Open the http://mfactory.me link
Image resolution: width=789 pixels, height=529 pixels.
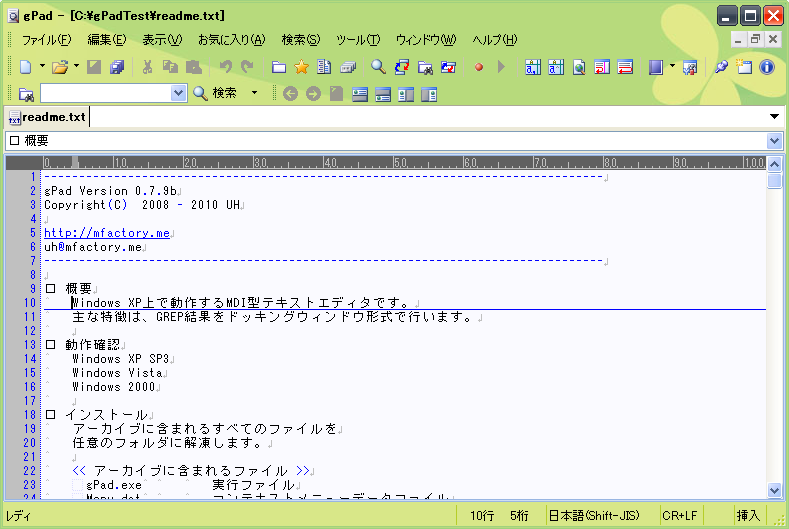click(x=107, y=233)
